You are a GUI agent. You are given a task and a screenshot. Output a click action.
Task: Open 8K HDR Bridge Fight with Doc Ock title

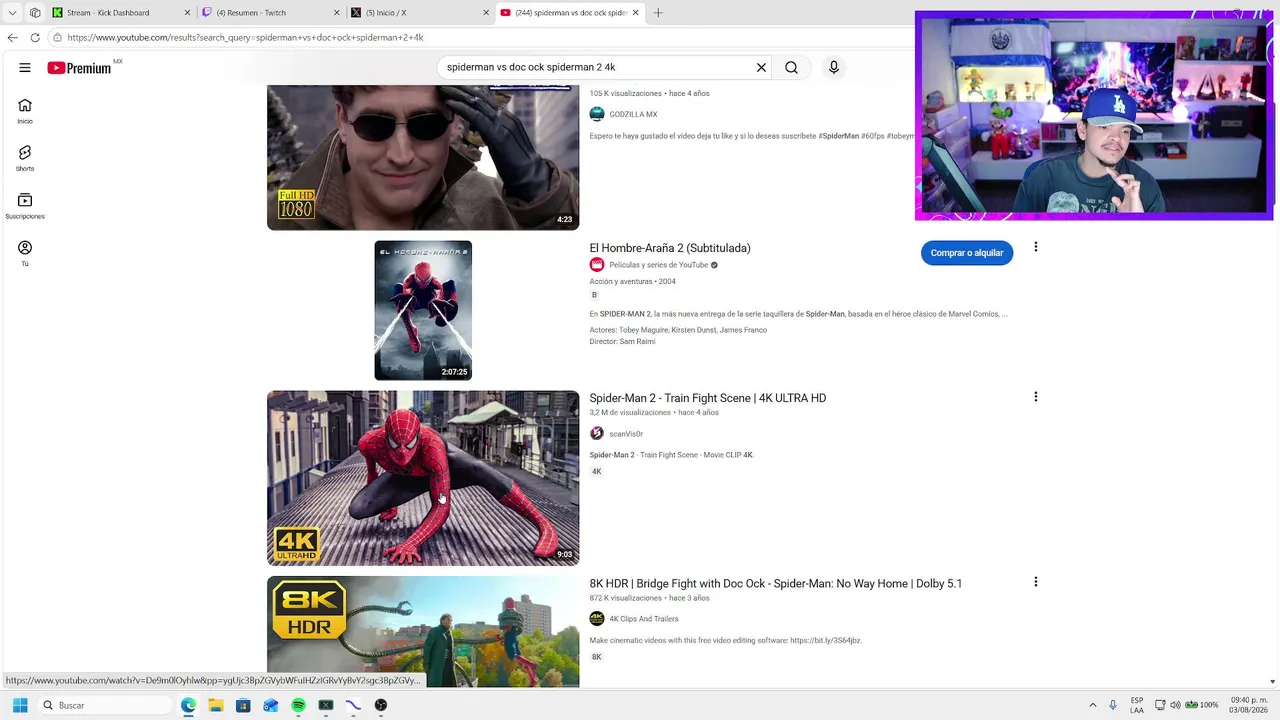[x=776, y=583]
